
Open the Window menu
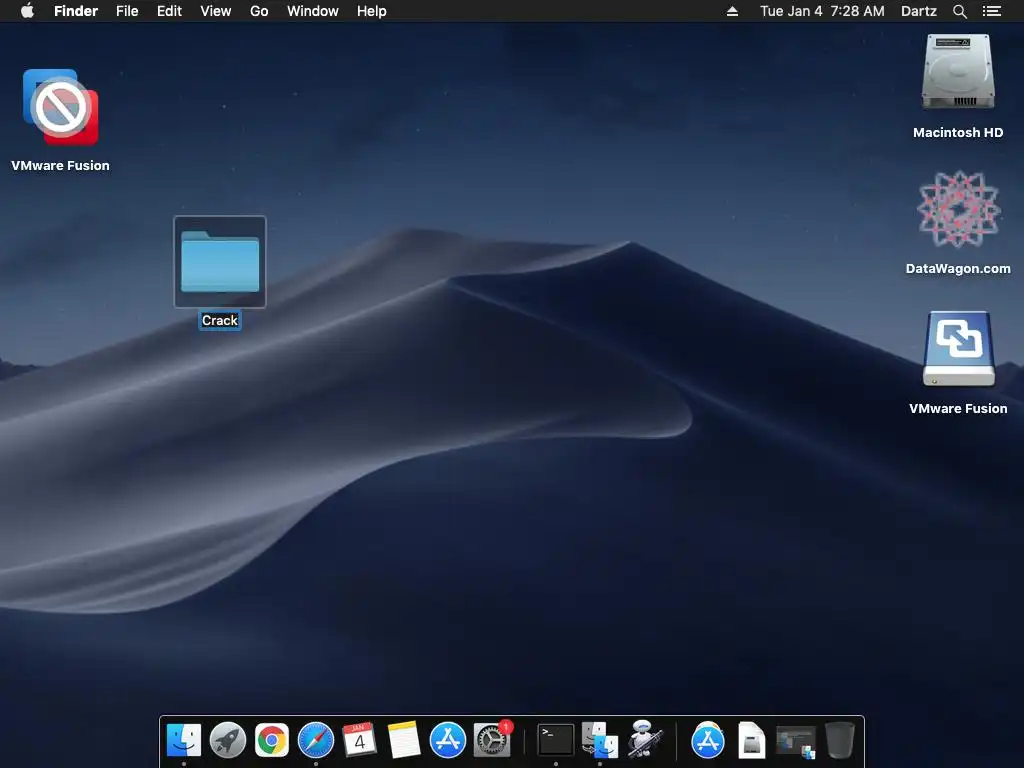(x=313, y=11)
